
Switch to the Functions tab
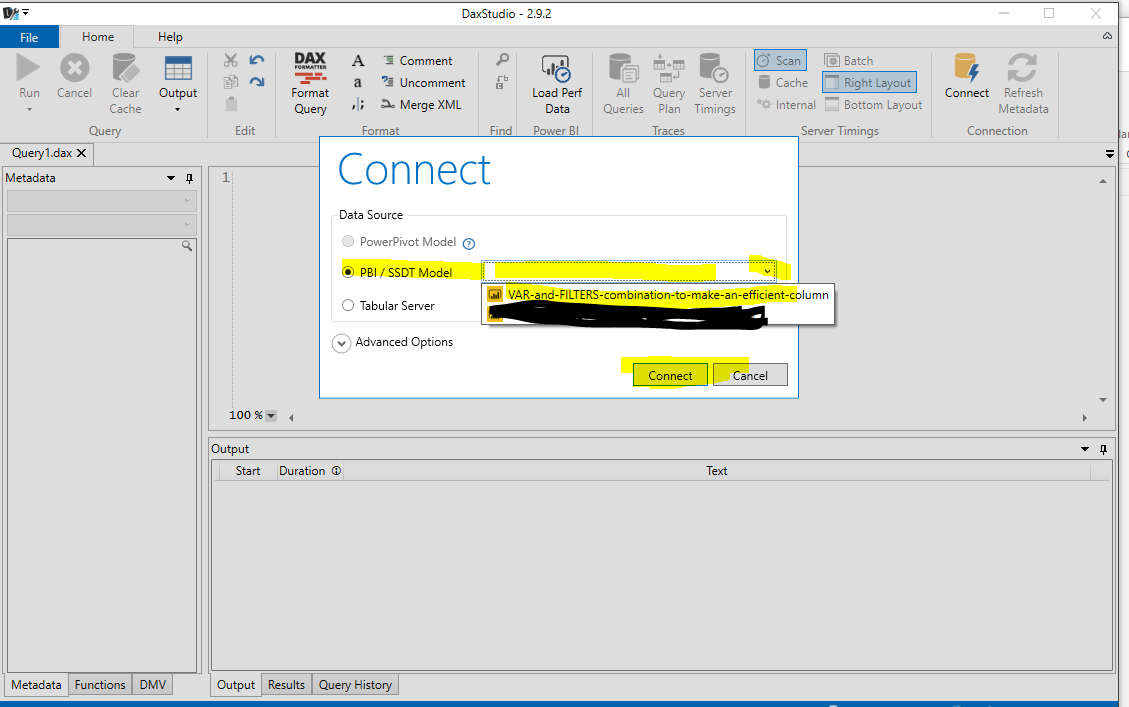click(x=100, y=685)
